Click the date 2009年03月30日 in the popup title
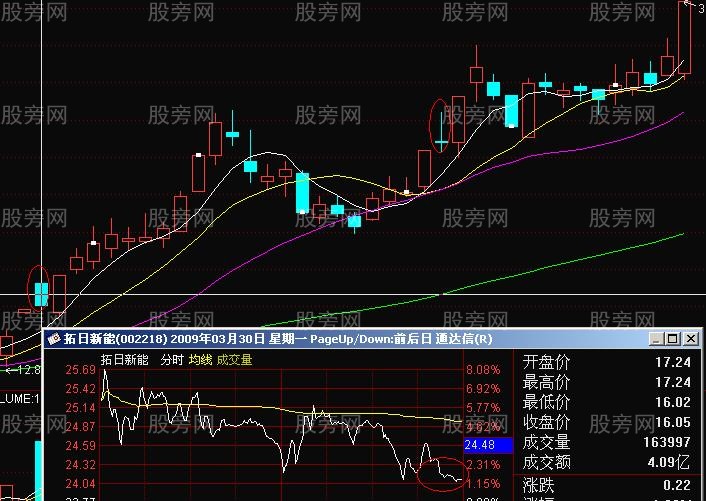 pos(217,339)
